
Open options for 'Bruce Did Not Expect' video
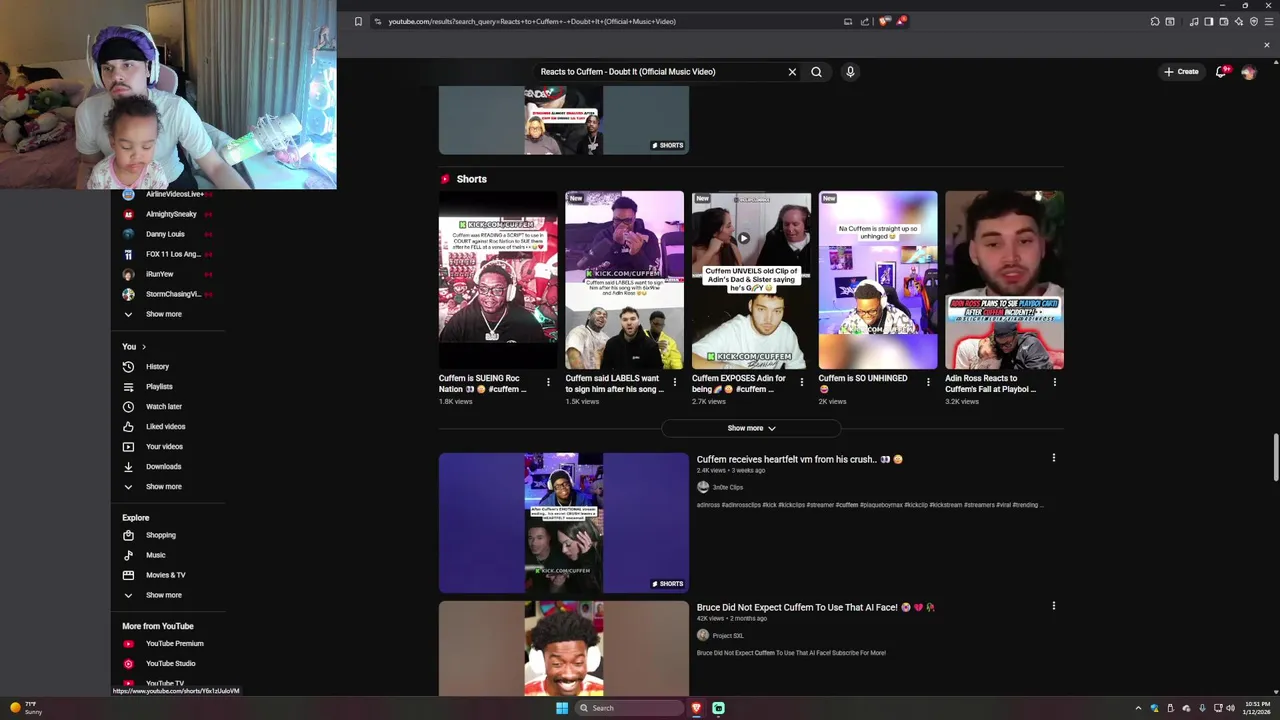coord(1053,606)
